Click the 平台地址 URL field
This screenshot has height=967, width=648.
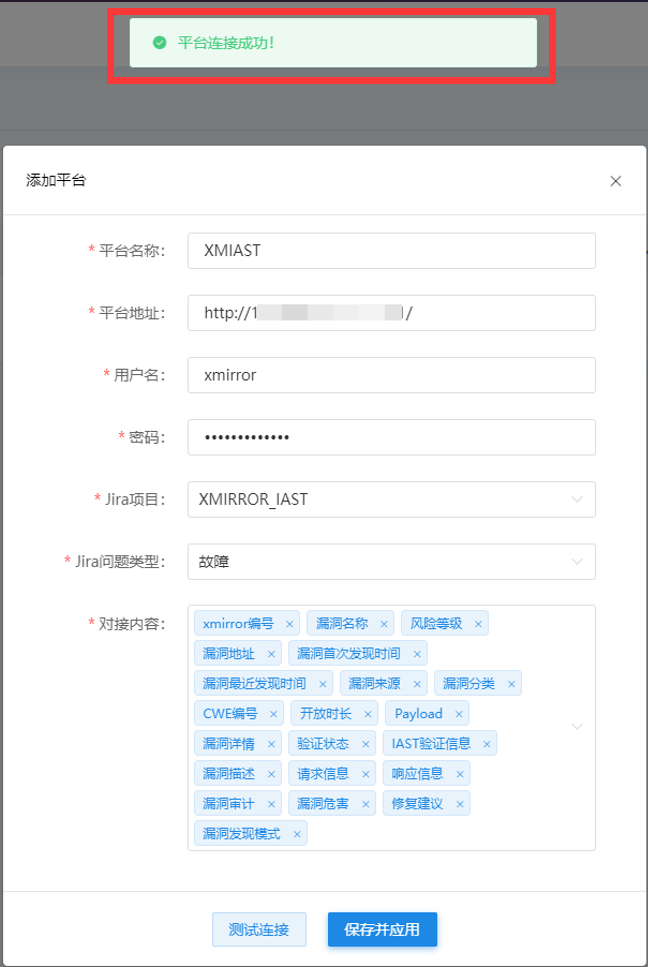coord(391,313)
